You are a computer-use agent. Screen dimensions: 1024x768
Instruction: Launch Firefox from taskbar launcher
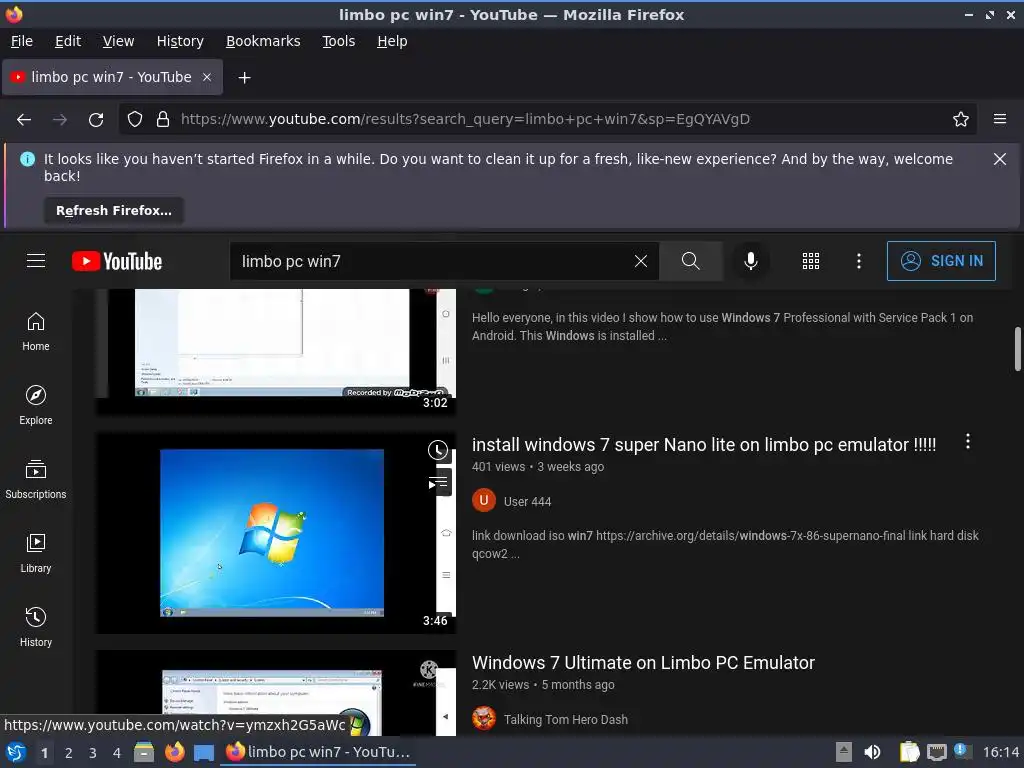coord(174,752)
